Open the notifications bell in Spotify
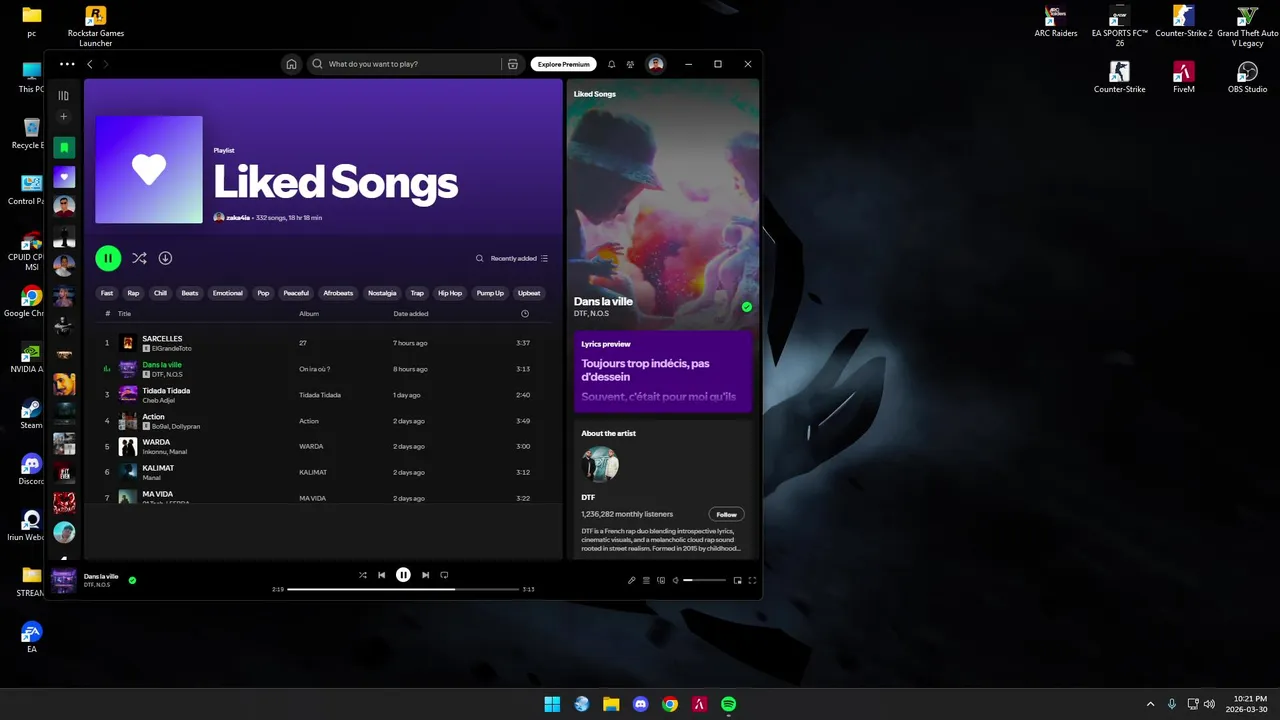This screenshot has width=1280, height=720. [x=612, y=64]
